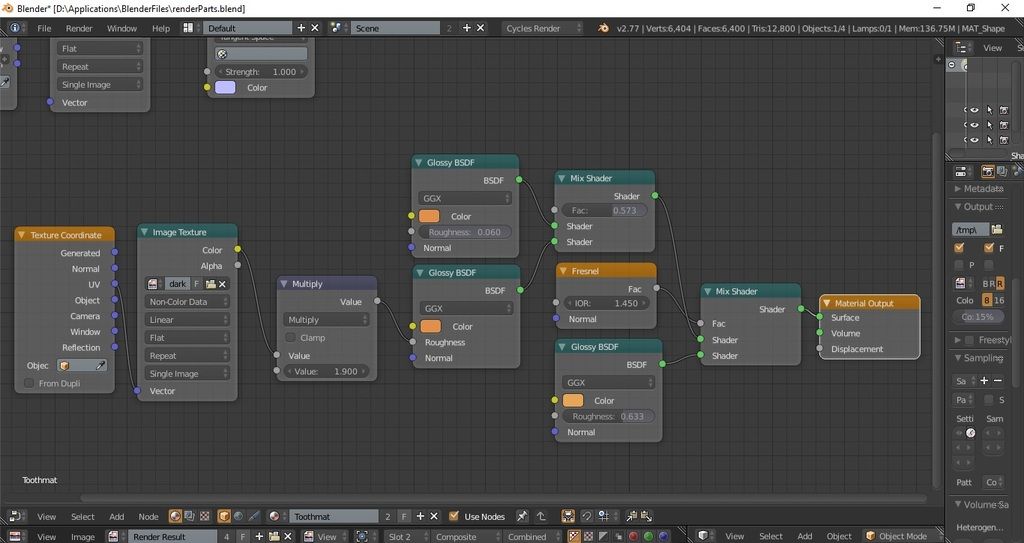Toggle backdrop icon in node editor header
The height and width of the screenshot is (543, 1024).
pos(568,516)
